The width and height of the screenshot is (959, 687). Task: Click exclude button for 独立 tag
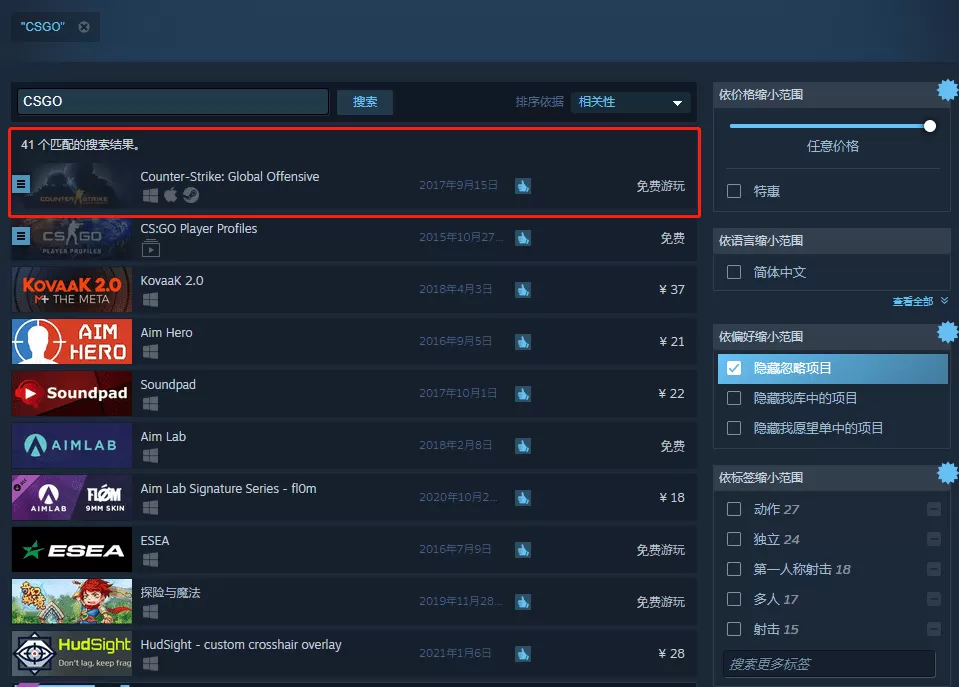tap(934, 539)
